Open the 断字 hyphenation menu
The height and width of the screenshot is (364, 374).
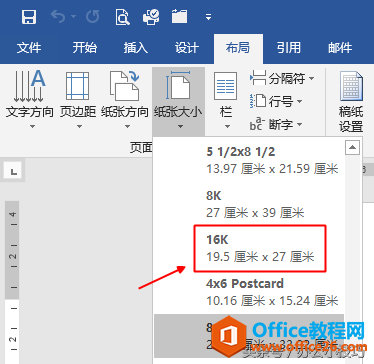click(x=276, y=125)
